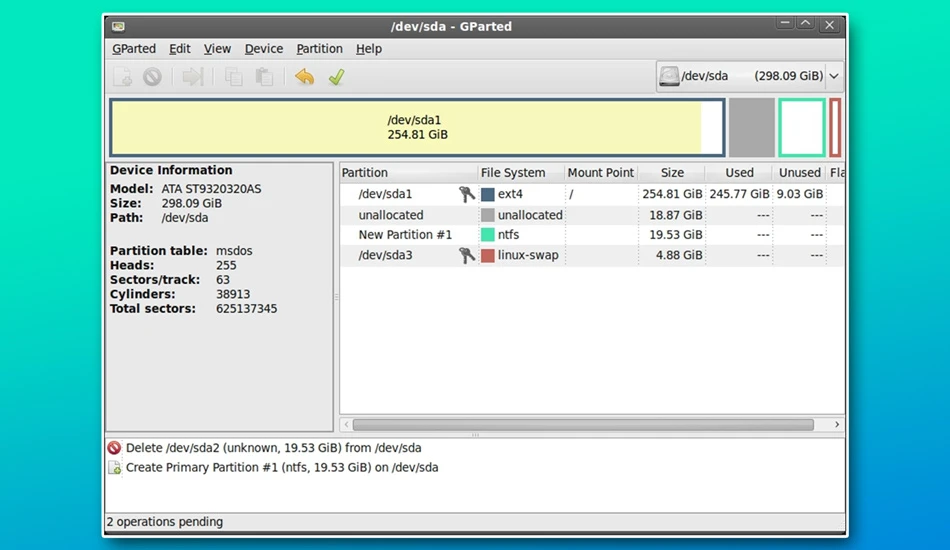Viewport: 950px width, 550px height.
Task: Click the Partition column header
Action: click(409, 173)
